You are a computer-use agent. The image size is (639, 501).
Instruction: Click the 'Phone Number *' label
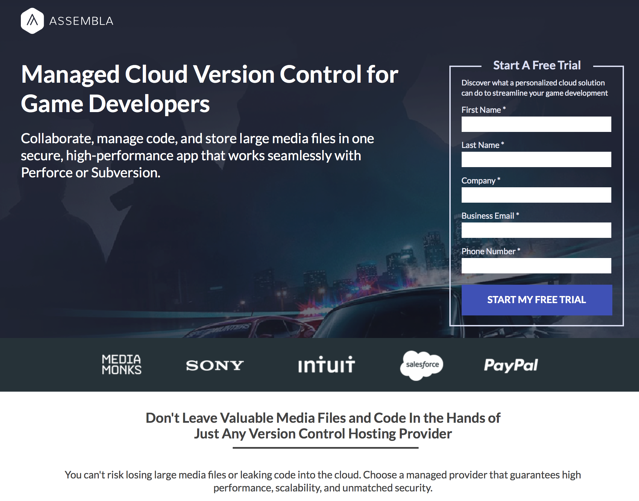point(491,252)
